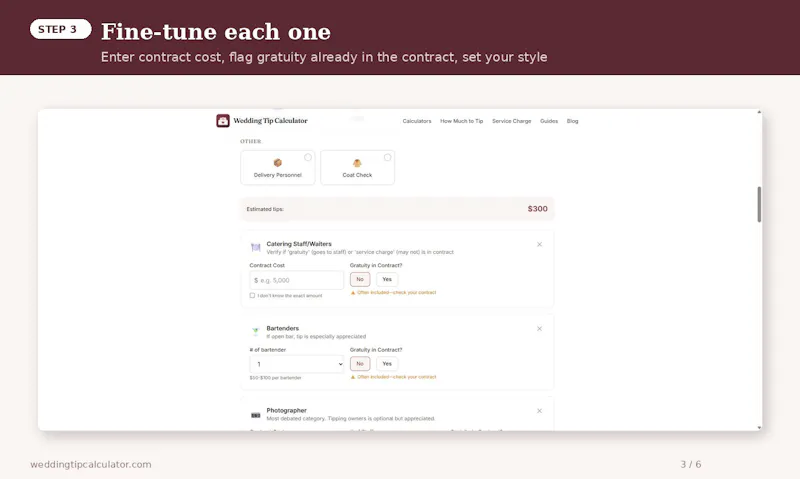This screenshot has height=479, width=800.
Task: Open the Calculators menu
Action: click(x=417, y=121)
